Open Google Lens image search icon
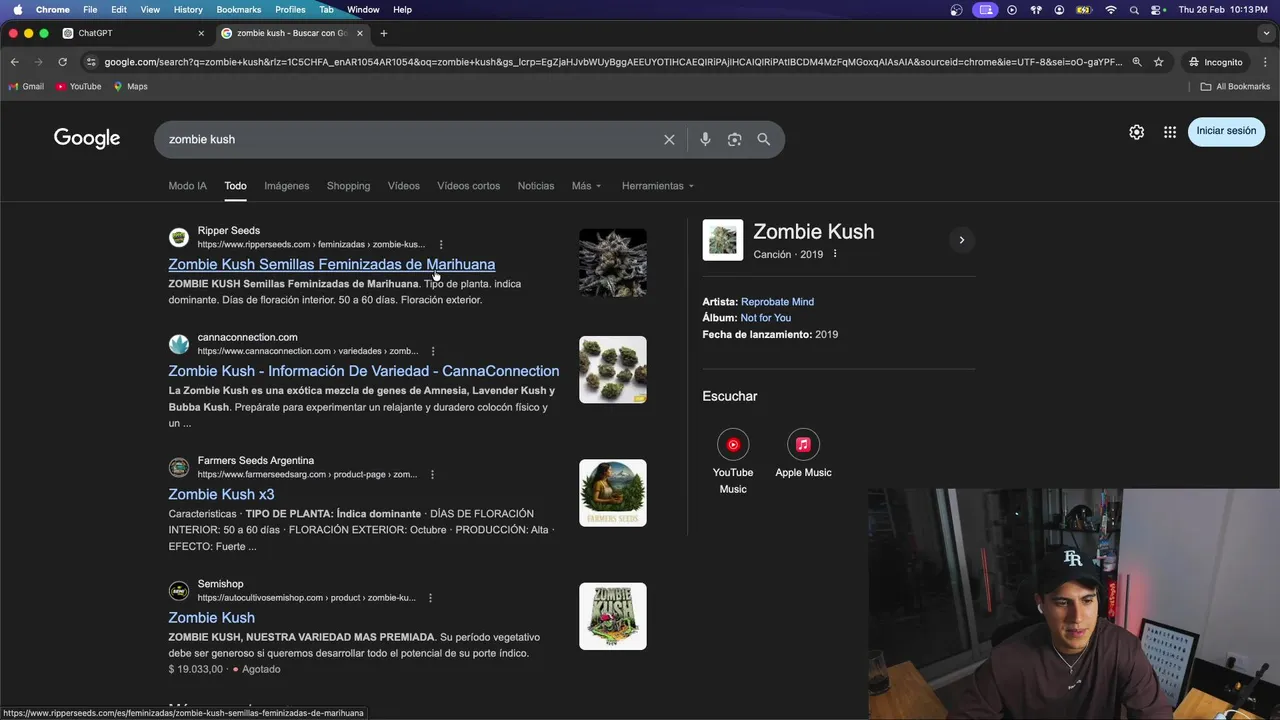The image size is (1280, 720). tap(734, 139)
